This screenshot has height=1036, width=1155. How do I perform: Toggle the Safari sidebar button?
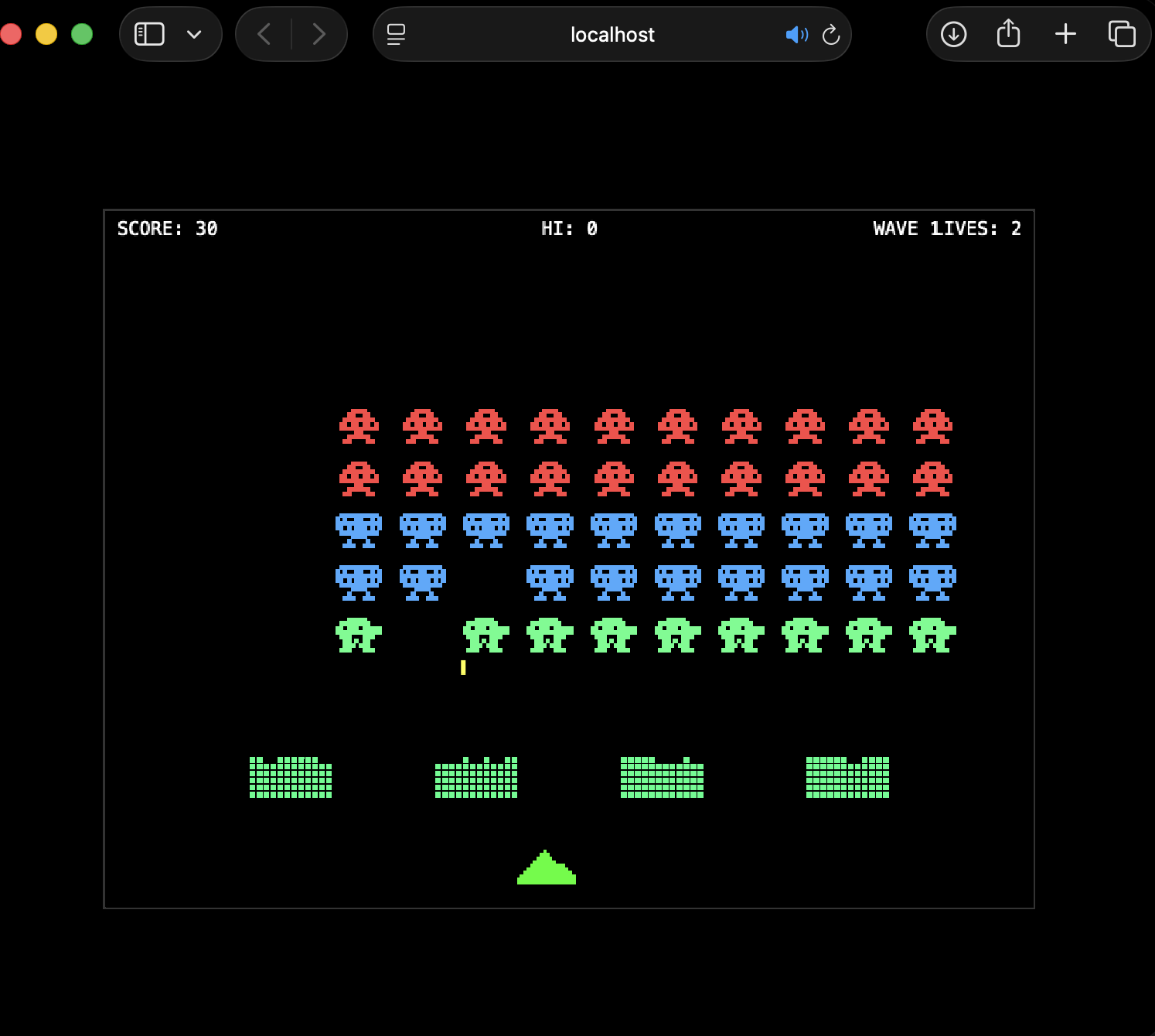[x=149, y=34]
